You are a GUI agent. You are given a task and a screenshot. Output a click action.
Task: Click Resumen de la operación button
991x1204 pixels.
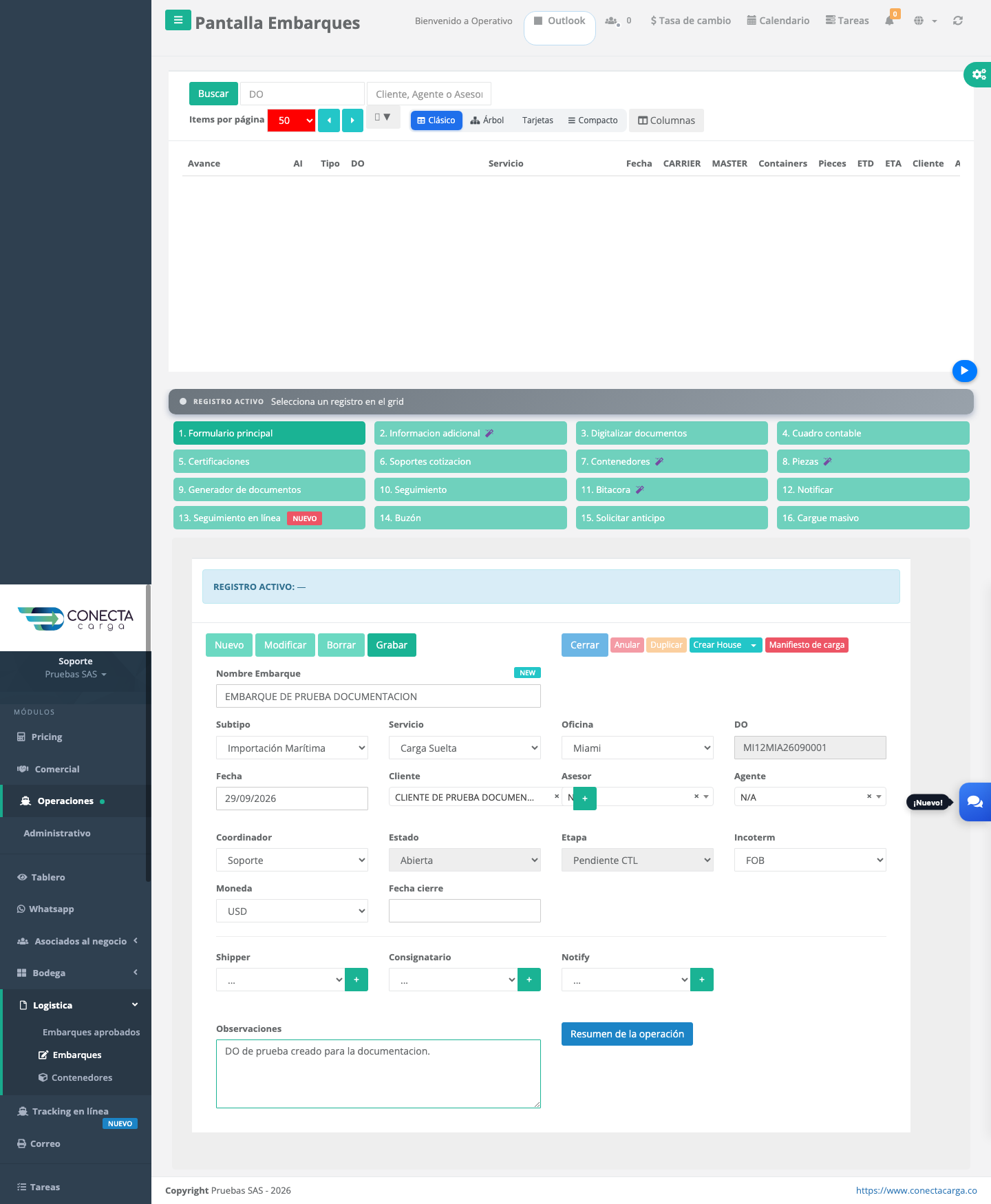627,1034
